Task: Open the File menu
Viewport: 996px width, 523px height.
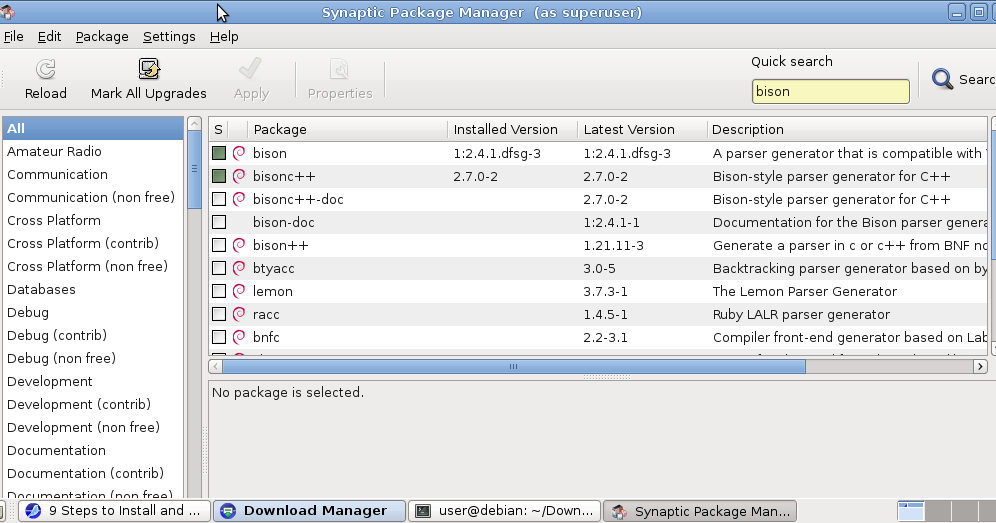Action: point(13,37)
